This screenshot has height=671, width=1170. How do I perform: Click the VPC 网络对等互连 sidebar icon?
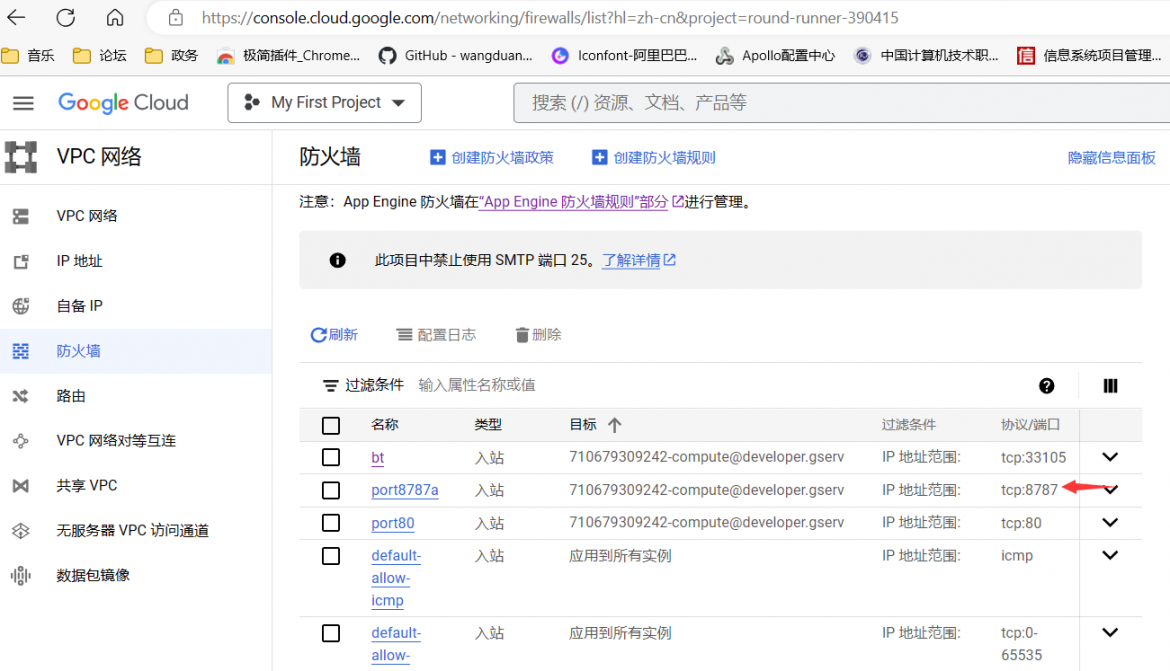point(21,441)
